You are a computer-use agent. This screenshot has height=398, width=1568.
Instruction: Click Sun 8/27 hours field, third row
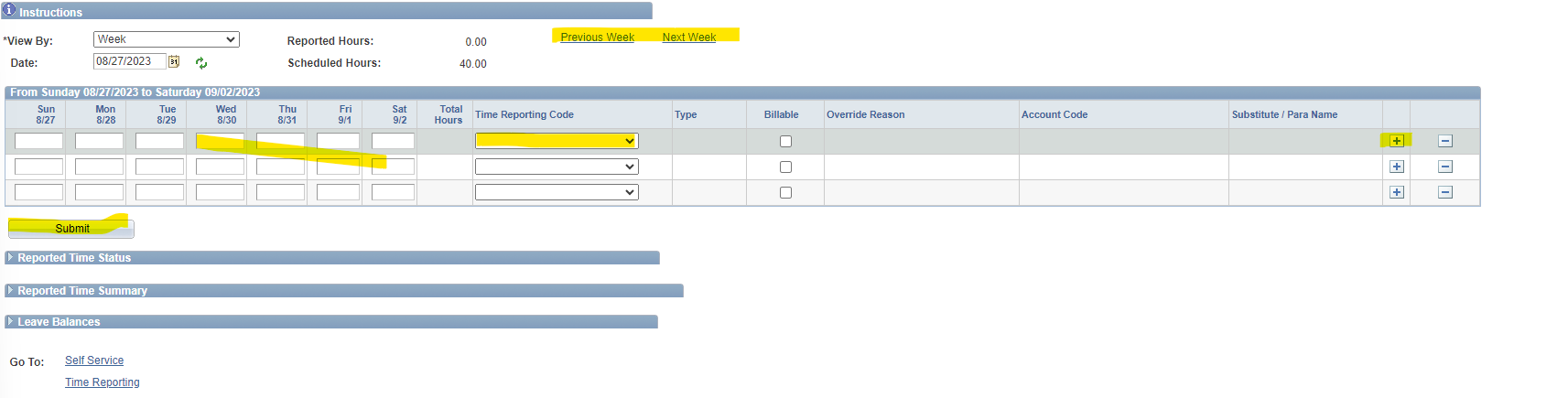pos(38,192)
